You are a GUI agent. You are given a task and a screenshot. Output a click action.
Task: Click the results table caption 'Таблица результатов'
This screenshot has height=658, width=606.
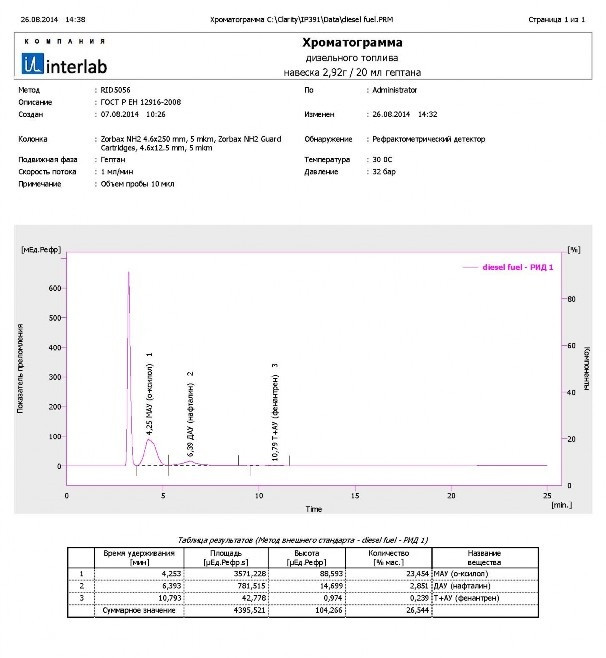click(x=303, y=540)
